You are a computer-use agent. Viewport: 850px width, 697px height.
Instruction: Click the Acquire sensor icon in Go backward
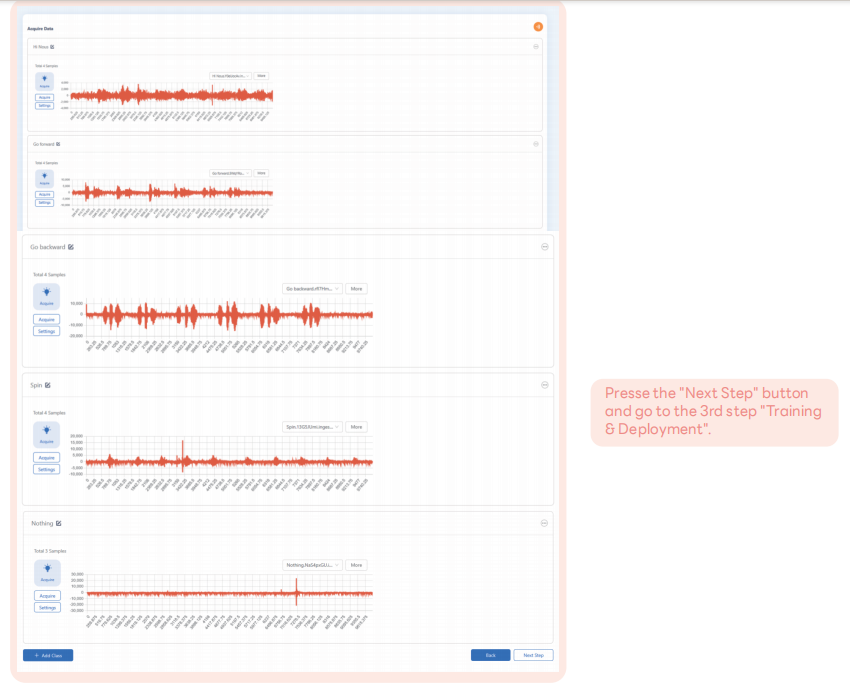tap(46, 295)
